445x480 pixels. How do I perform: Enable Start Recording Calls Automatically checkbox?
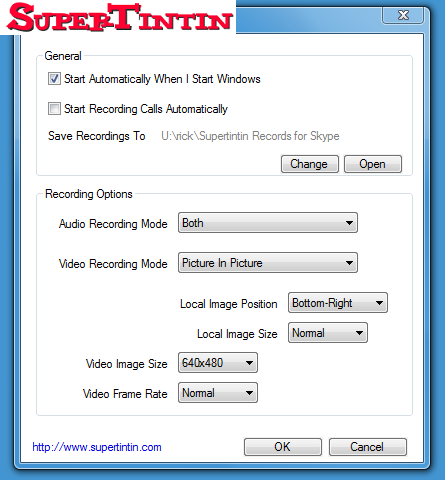[54, 109]
